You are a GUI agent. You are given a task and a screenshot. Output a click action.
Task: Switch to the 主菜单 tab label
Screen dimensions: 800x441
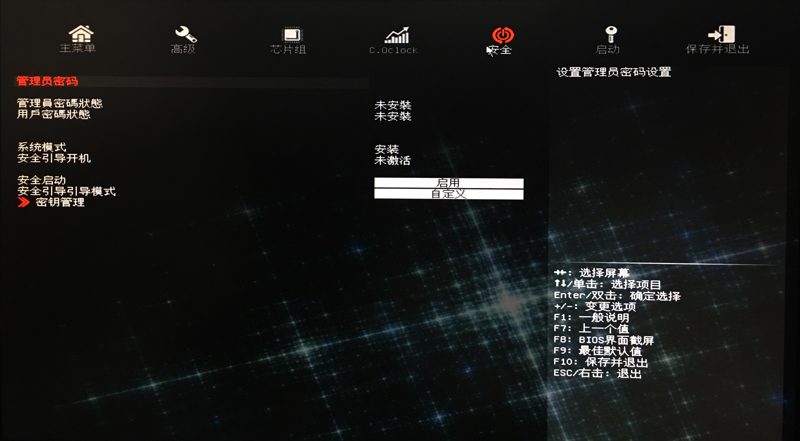point(78,48)
